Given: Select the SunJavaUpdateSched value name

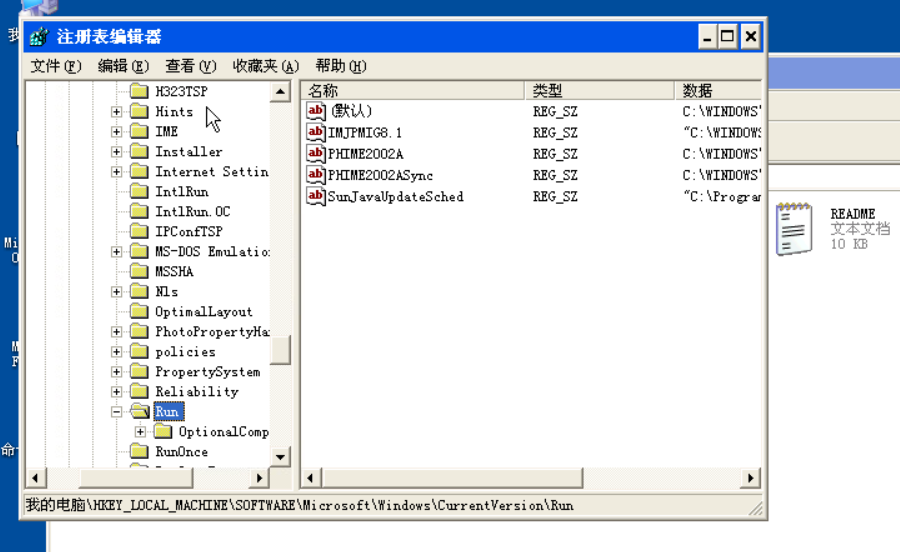Looking at the screenshot, I should click(395, 197).
